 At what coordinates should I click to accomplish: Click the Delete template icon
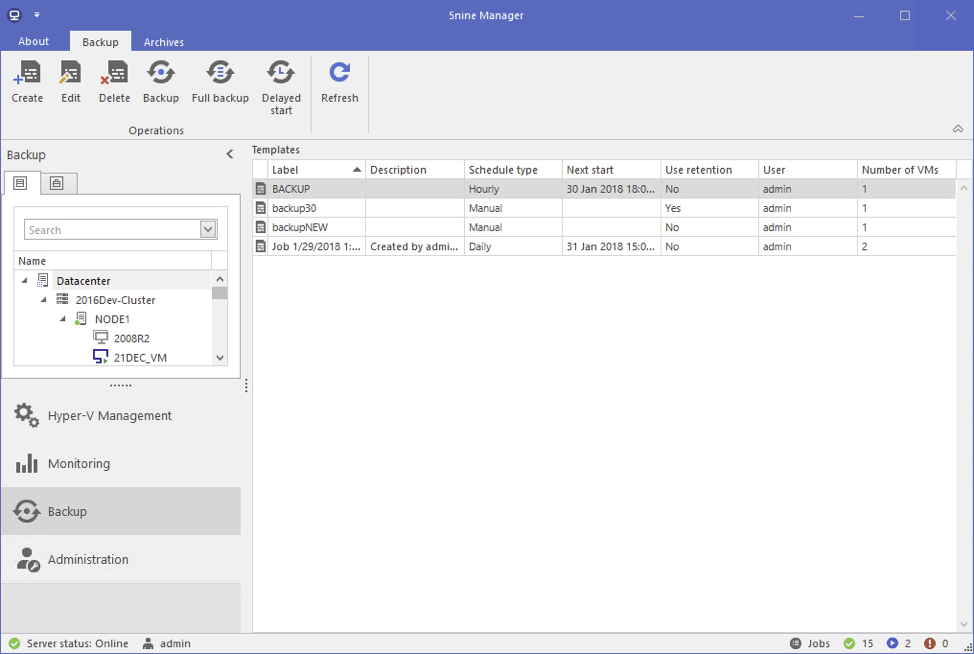click(x=114, y=74)
